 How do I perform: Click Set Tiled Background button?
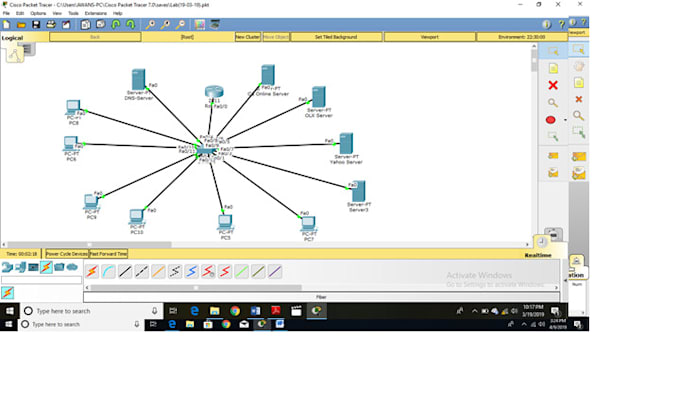[336, 37]
